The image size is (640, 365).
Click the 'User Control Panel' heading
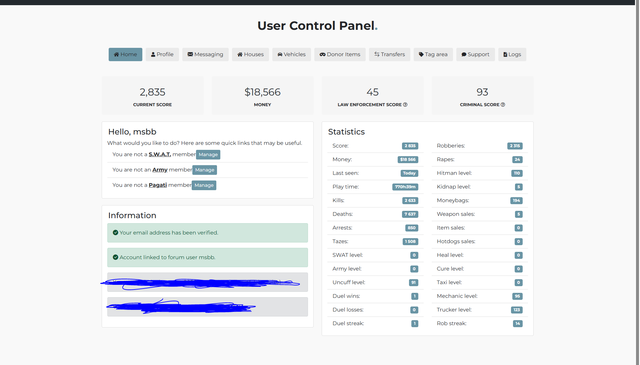317,26
